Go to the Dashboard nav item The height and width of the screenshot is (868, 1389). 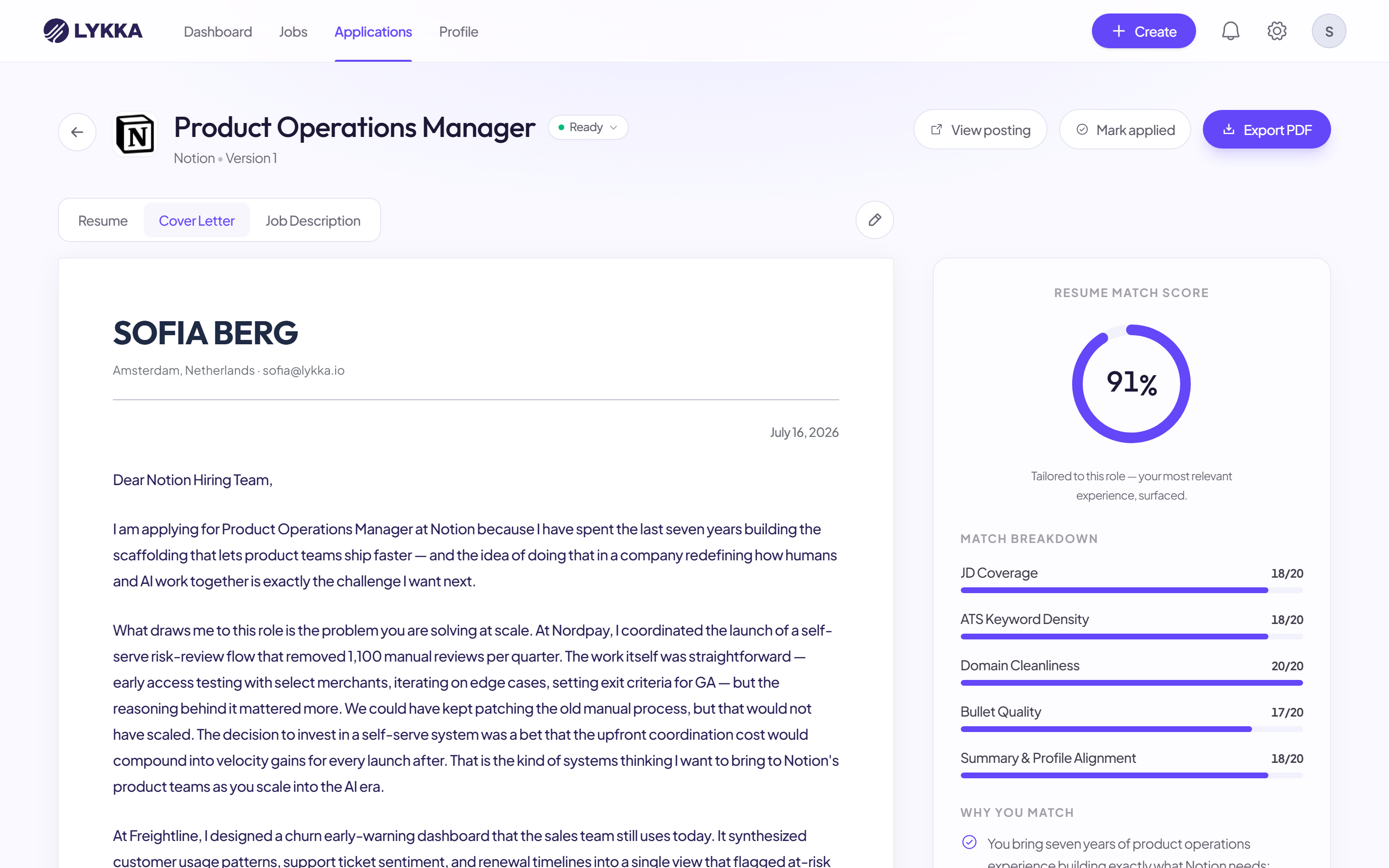[218, 31]
